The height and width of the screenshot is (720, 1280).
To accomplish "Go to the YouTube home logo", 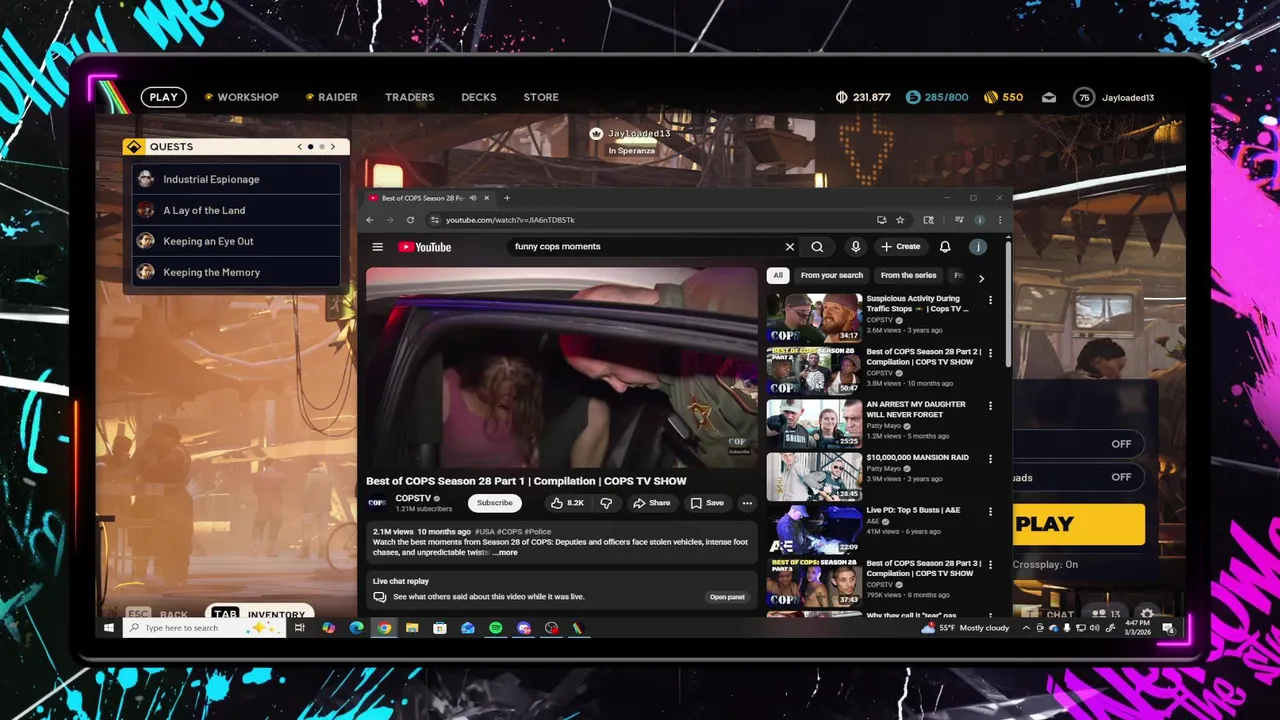I will pyautogui.click(x=425, y=247).
